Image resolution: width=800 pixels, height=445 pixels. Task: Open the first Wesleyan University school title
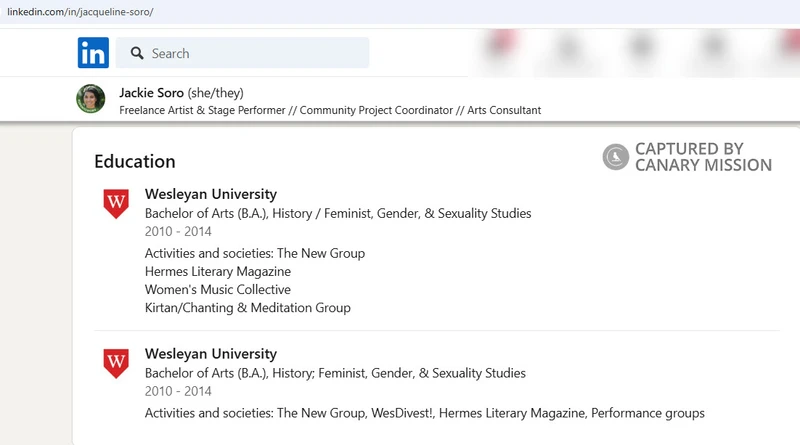coord(211,194)
